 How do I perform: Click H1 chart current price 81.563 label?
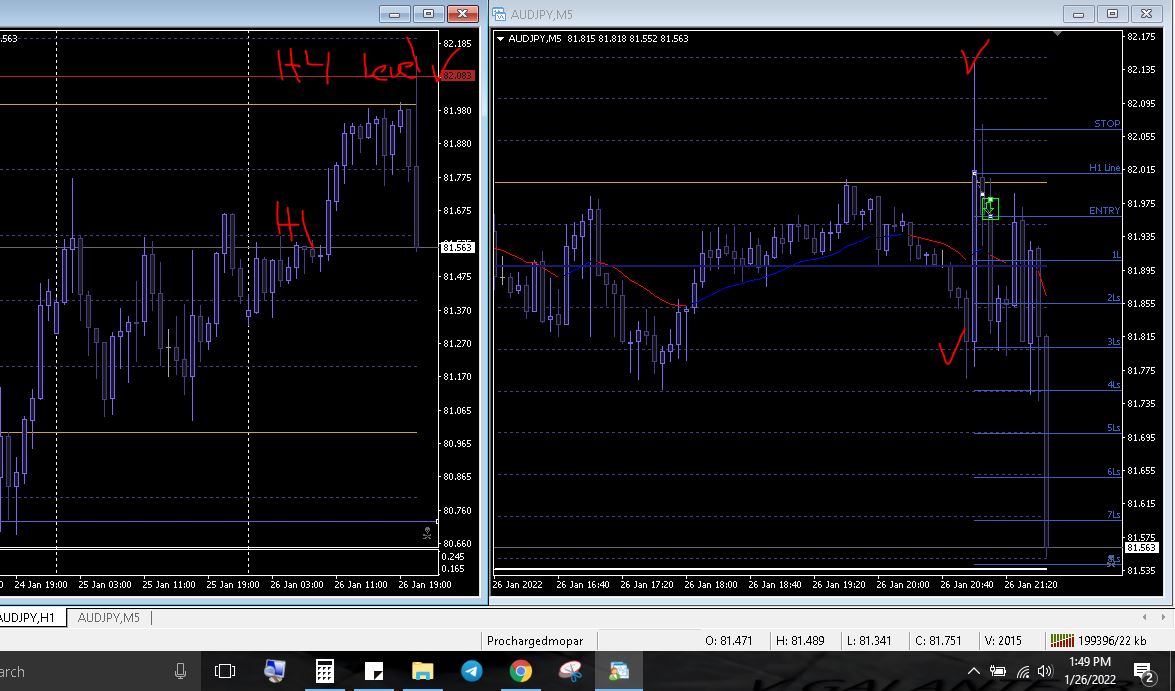tap(457, 247)
